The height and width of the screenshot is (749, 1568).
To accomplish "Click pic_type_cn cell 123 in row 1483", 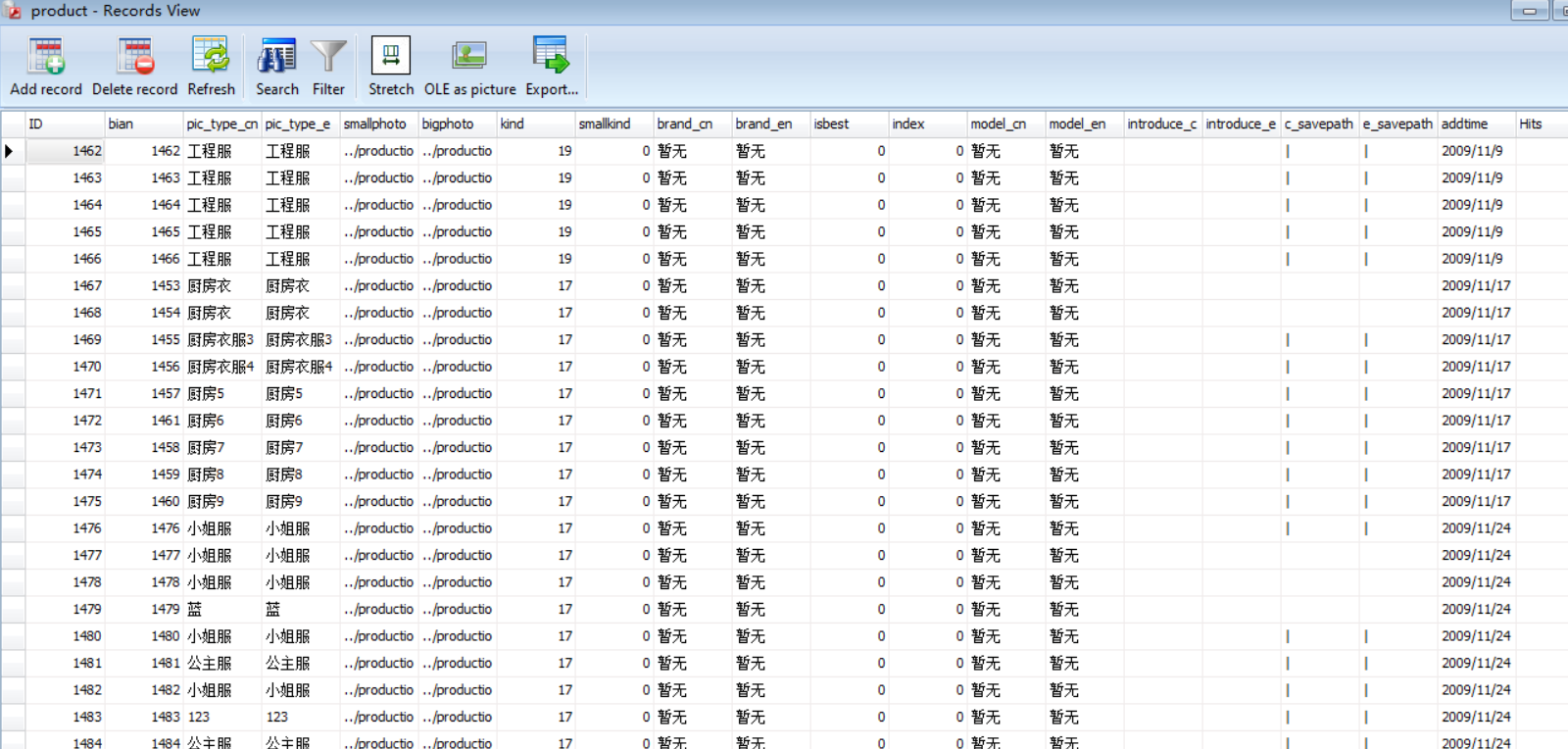I will point(222,718).
